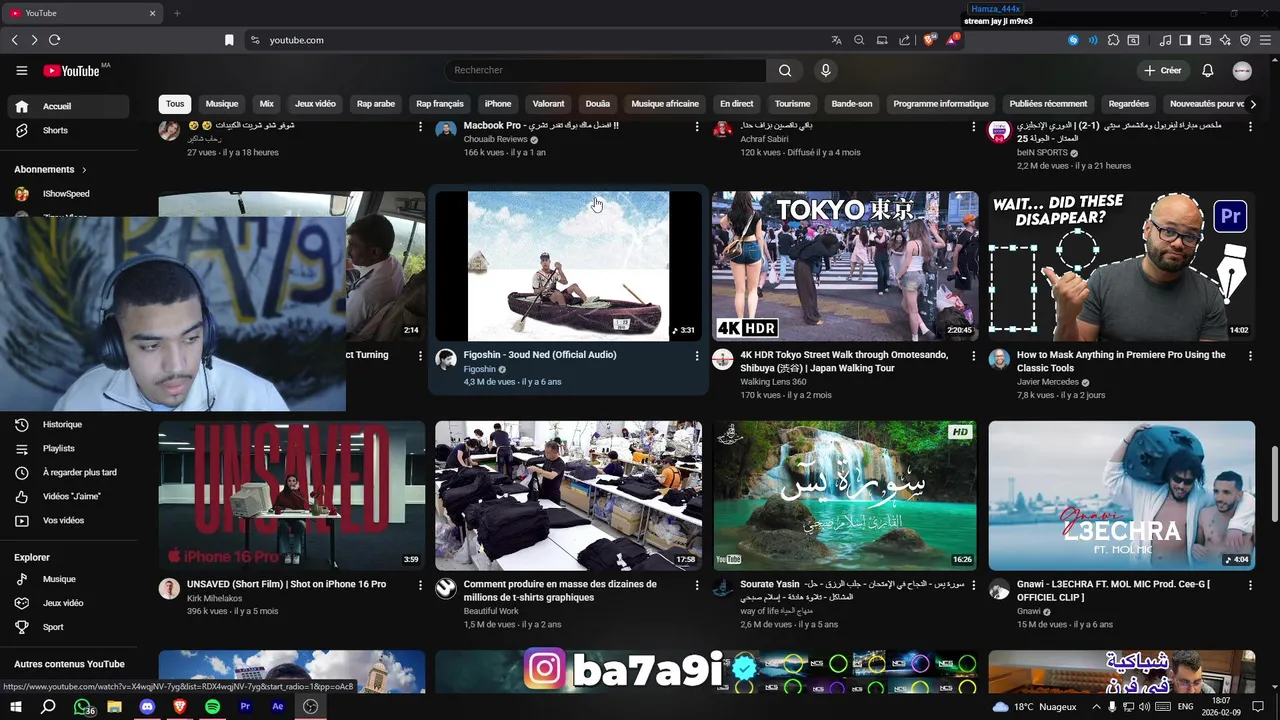This screenshot has width=1280, height=720.
Task: Click the Brave Shields lion icon
Action: tap(929, 40)
